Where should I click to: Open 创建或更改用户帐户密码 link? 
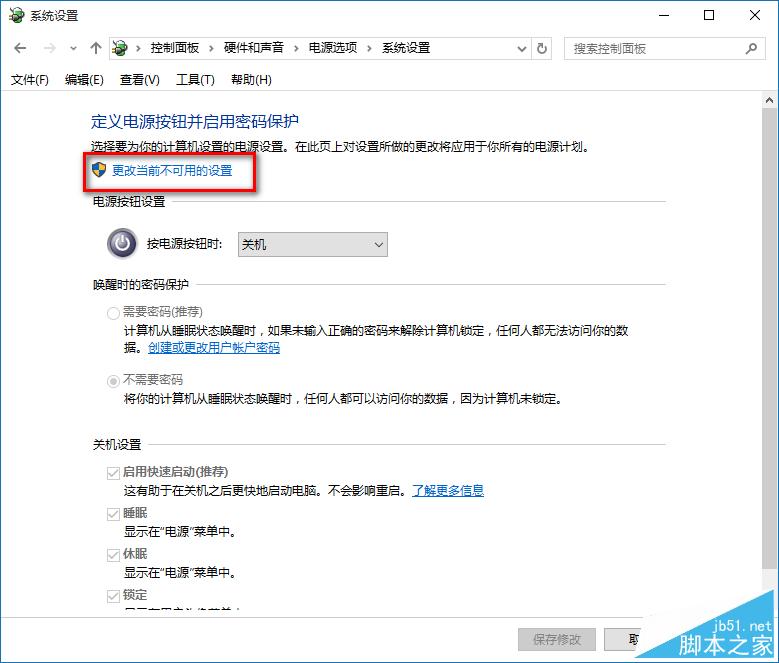point(214,348)
